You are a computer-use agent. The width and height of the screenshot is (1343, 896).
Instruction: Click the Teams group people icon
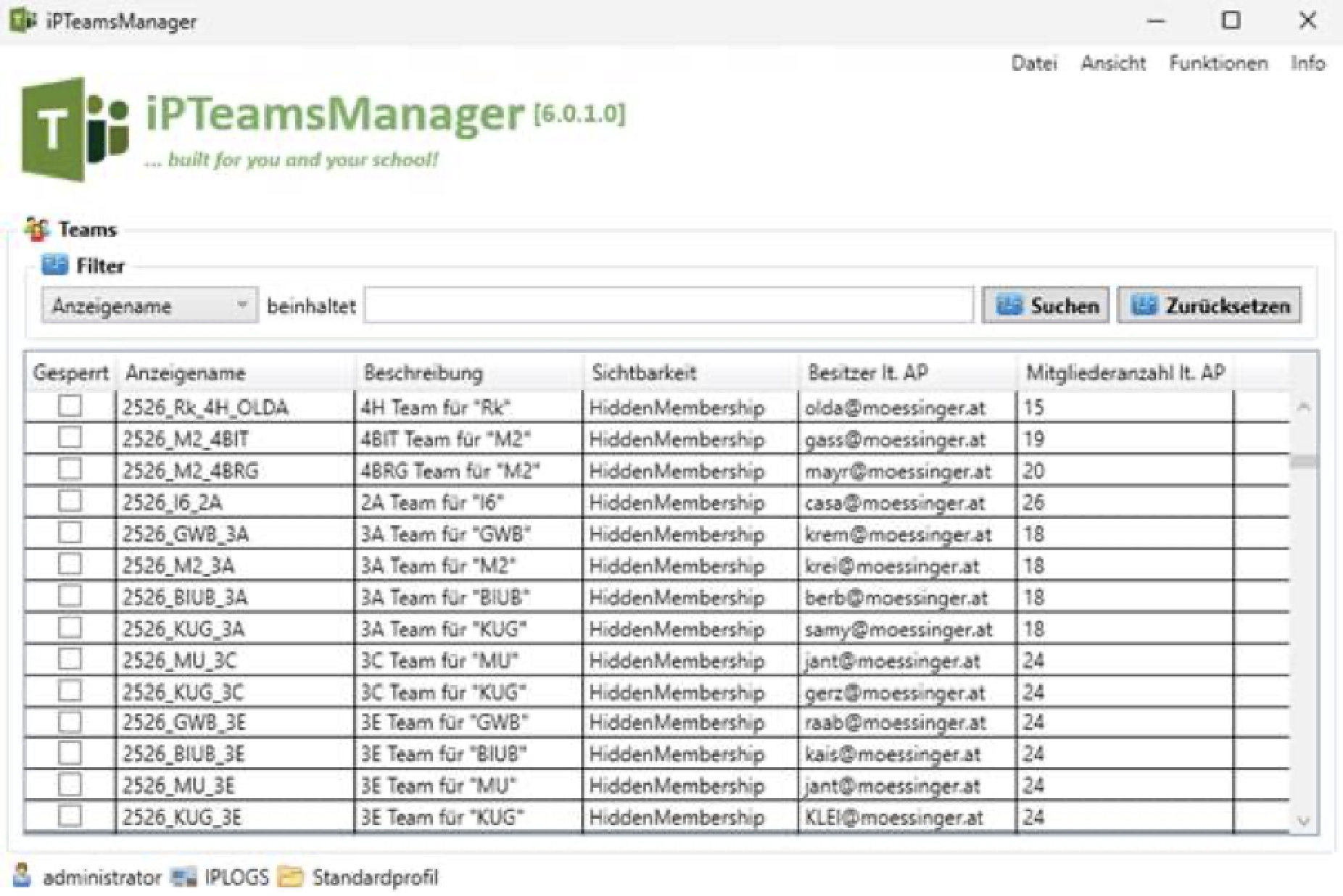tap(36, 230)
